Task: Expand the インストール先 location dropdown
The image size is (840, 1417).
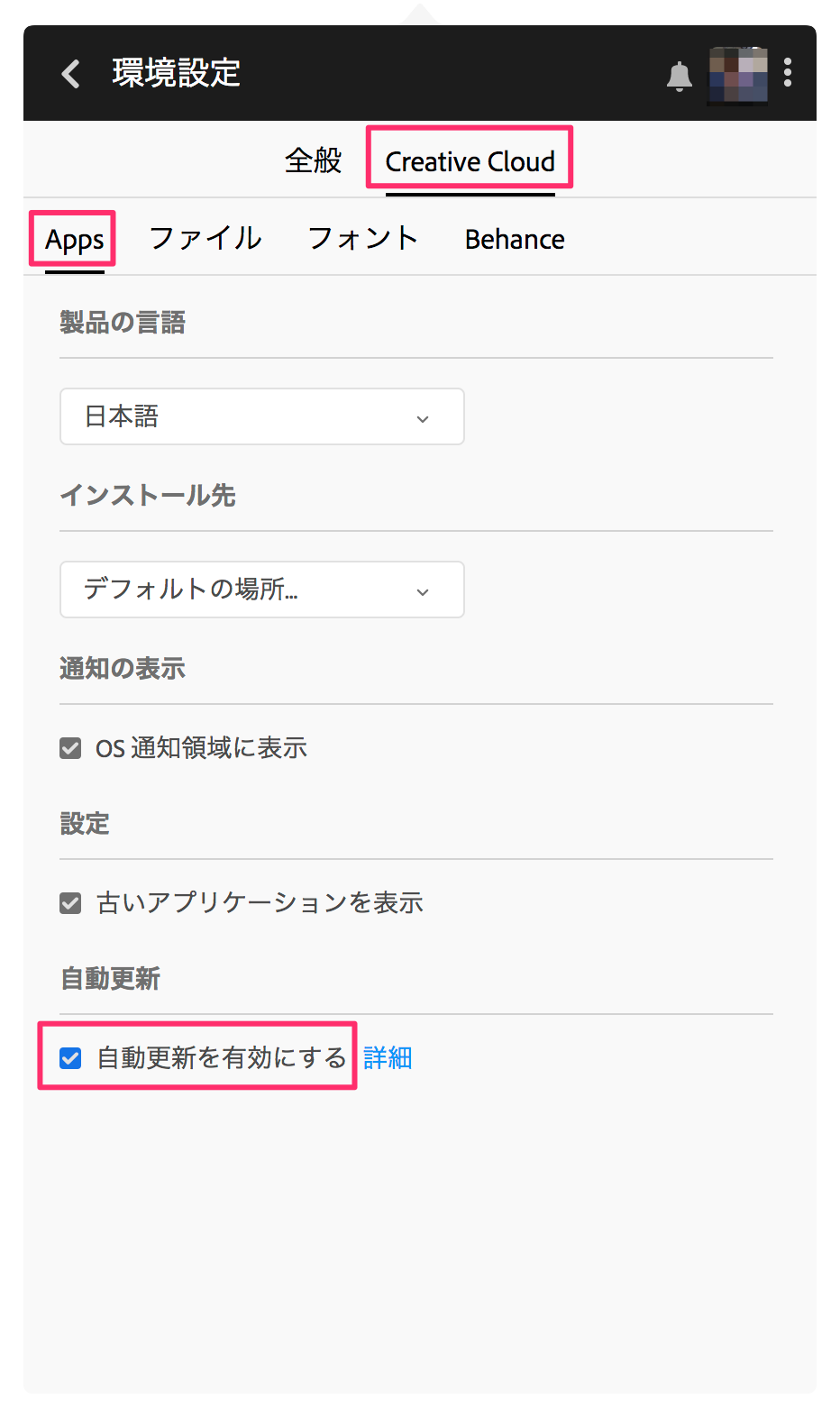Action: (262, 590)
